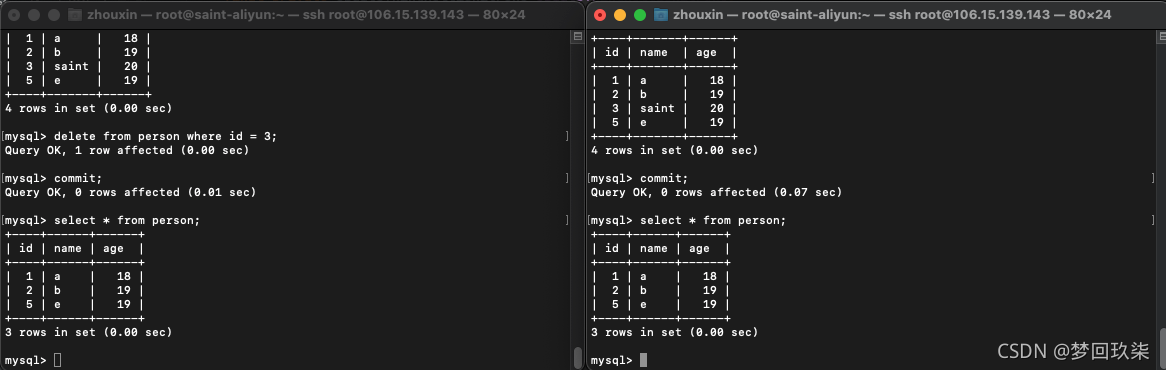Click the empty cursor box at left mysql prompt
The height and width of the screenshot is (370, 1166).
58,360
